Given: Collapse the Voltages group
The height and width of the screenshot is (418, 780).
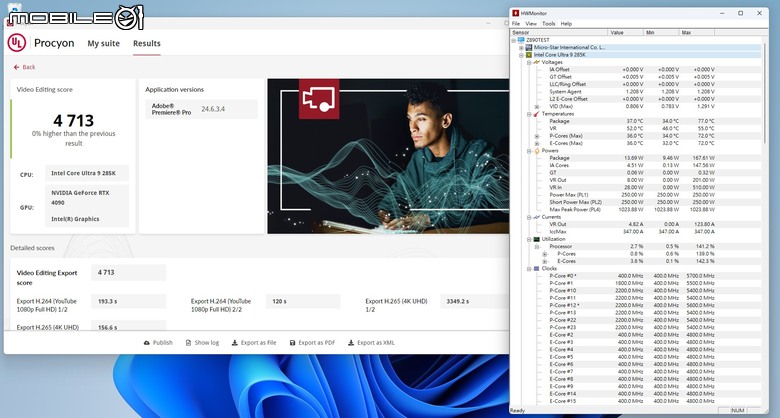Looking at the screenshot, I should click(x=529, y=63).
